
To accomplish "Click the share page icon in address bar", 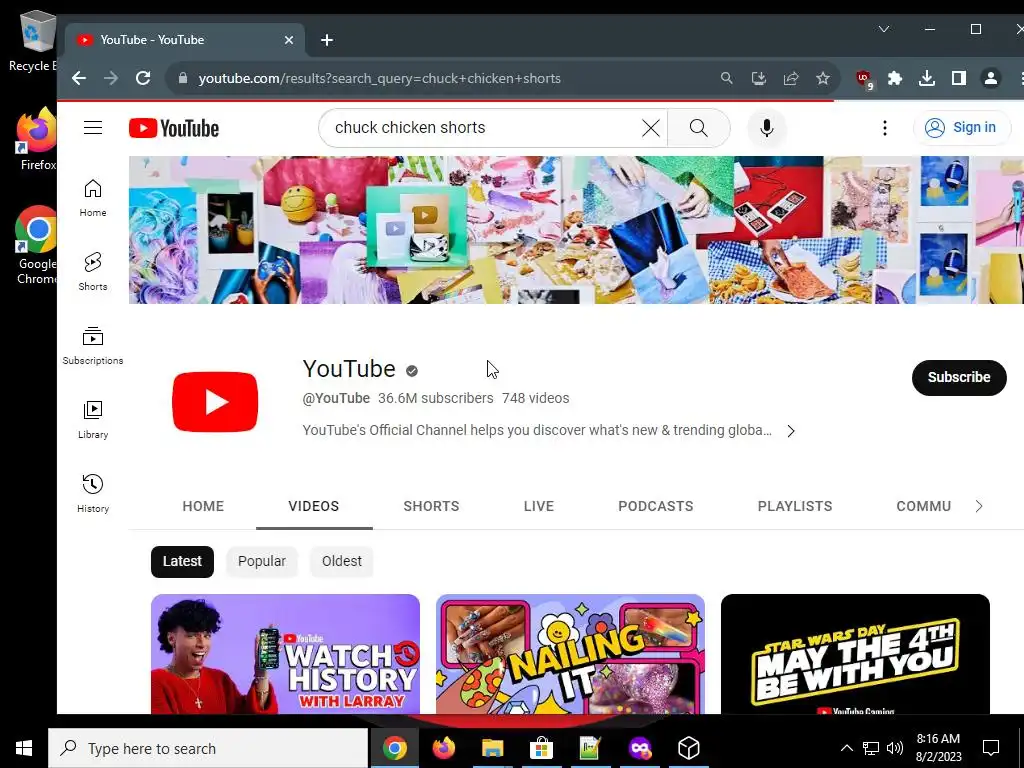I will coord(791,78).
